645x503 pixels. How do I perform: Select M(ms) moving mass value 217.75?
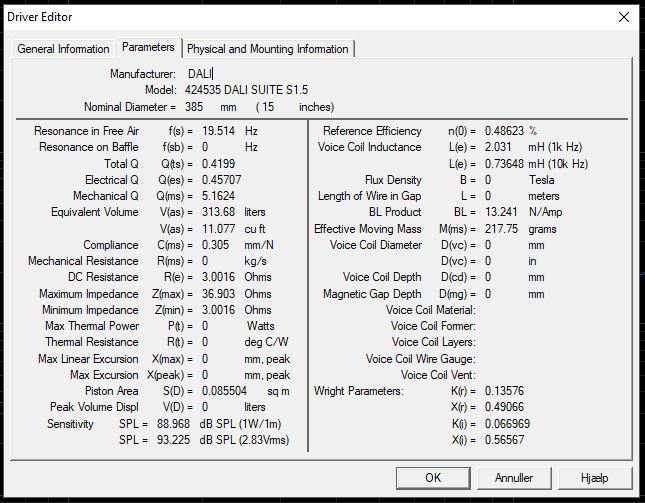501,229
